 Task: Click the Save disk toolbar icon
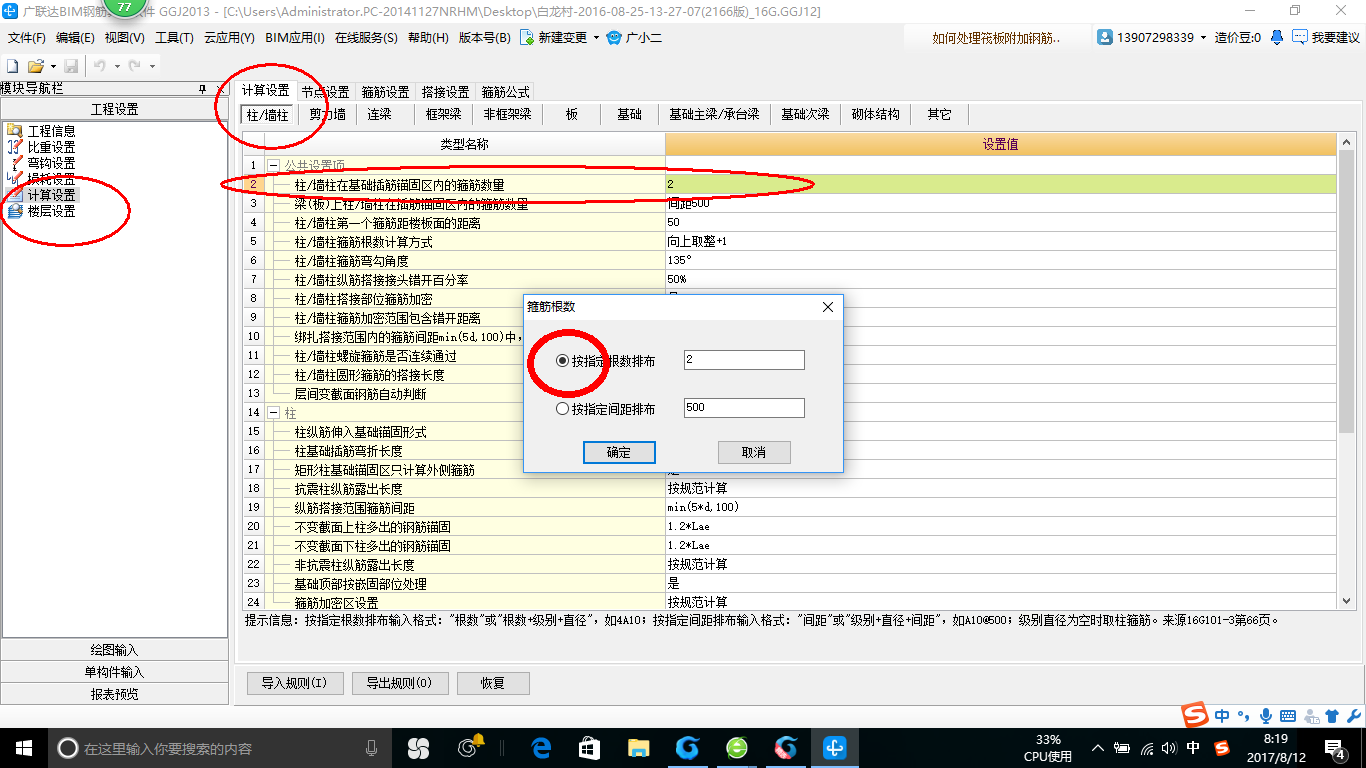(x=71, y=66)
